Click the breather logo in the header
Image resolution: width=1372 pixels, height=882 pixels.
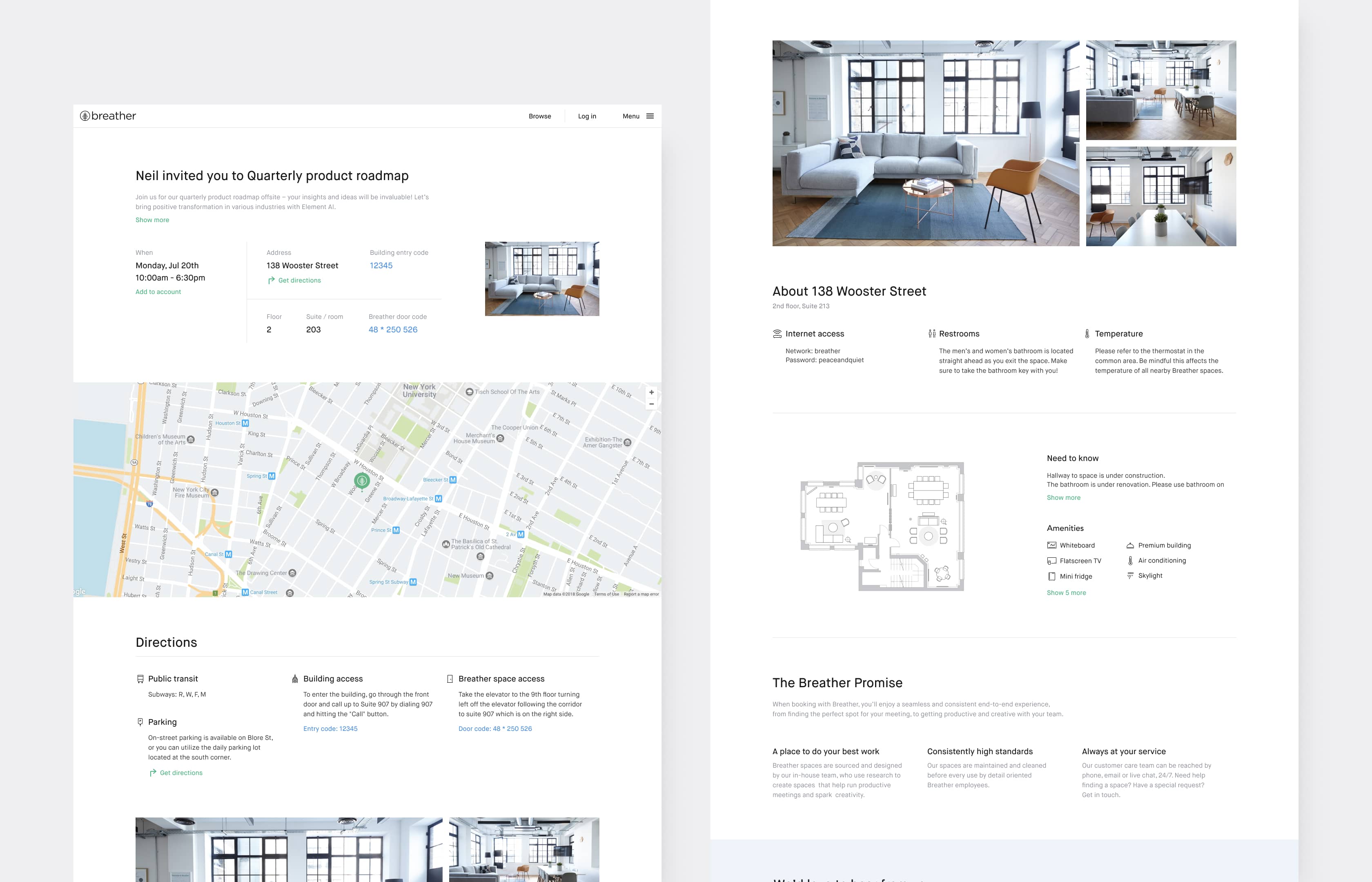click(108, 116)
